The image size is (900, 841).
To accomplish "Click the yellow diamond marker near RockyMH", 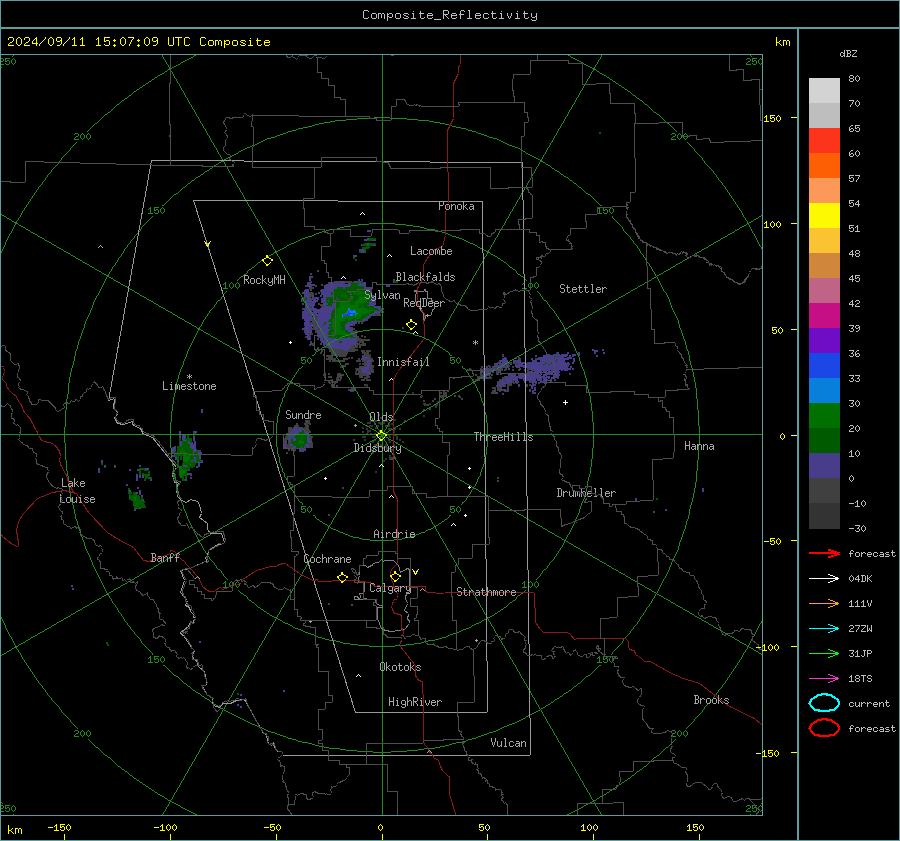I will click(267, 261).
